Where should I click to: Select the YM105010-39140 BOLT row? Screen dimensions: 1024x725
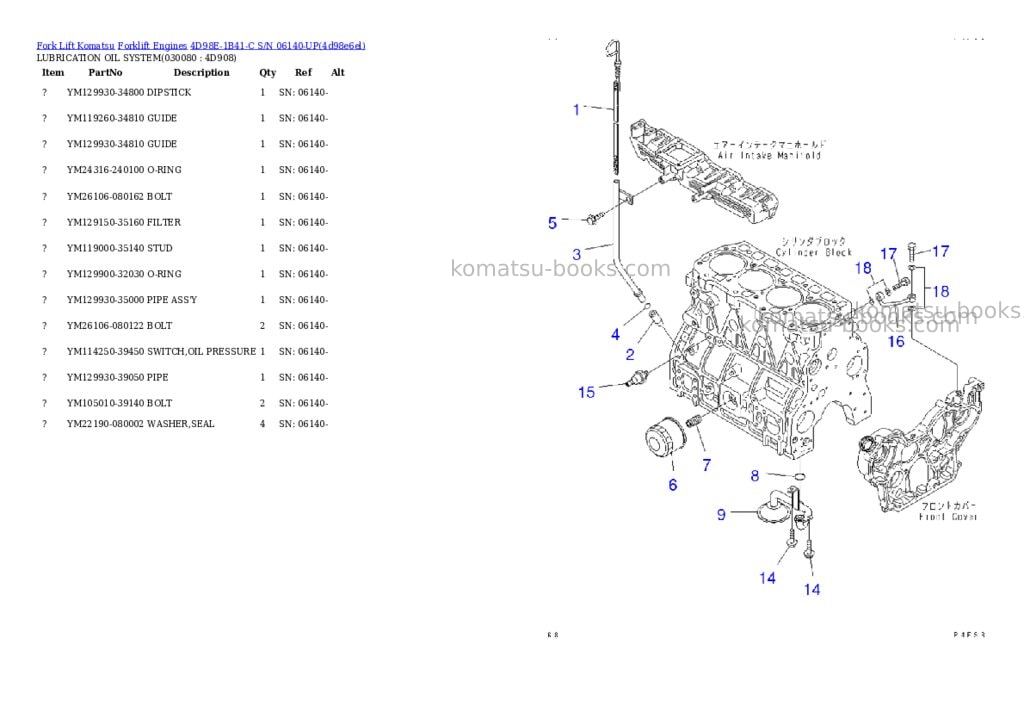click(185, 404)
